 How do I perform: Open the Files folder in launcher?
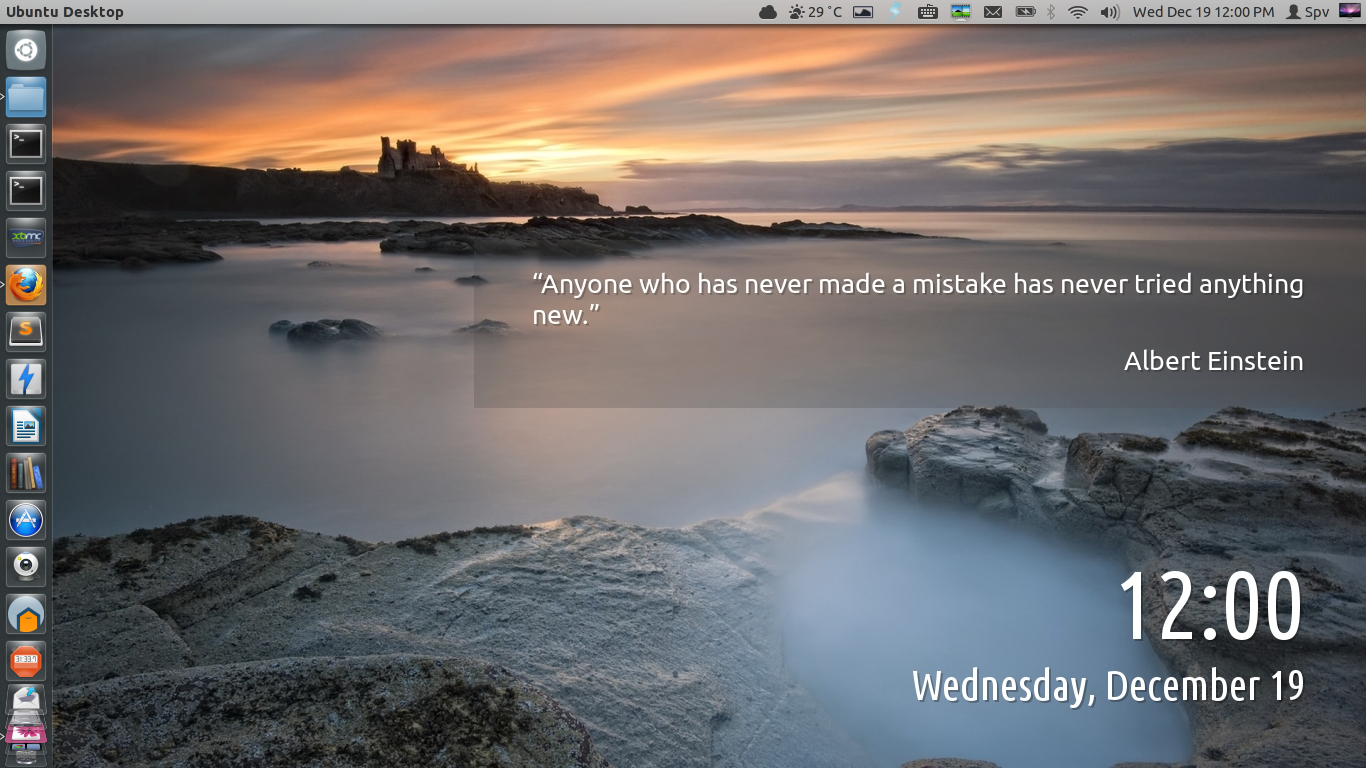click(26, 97)
